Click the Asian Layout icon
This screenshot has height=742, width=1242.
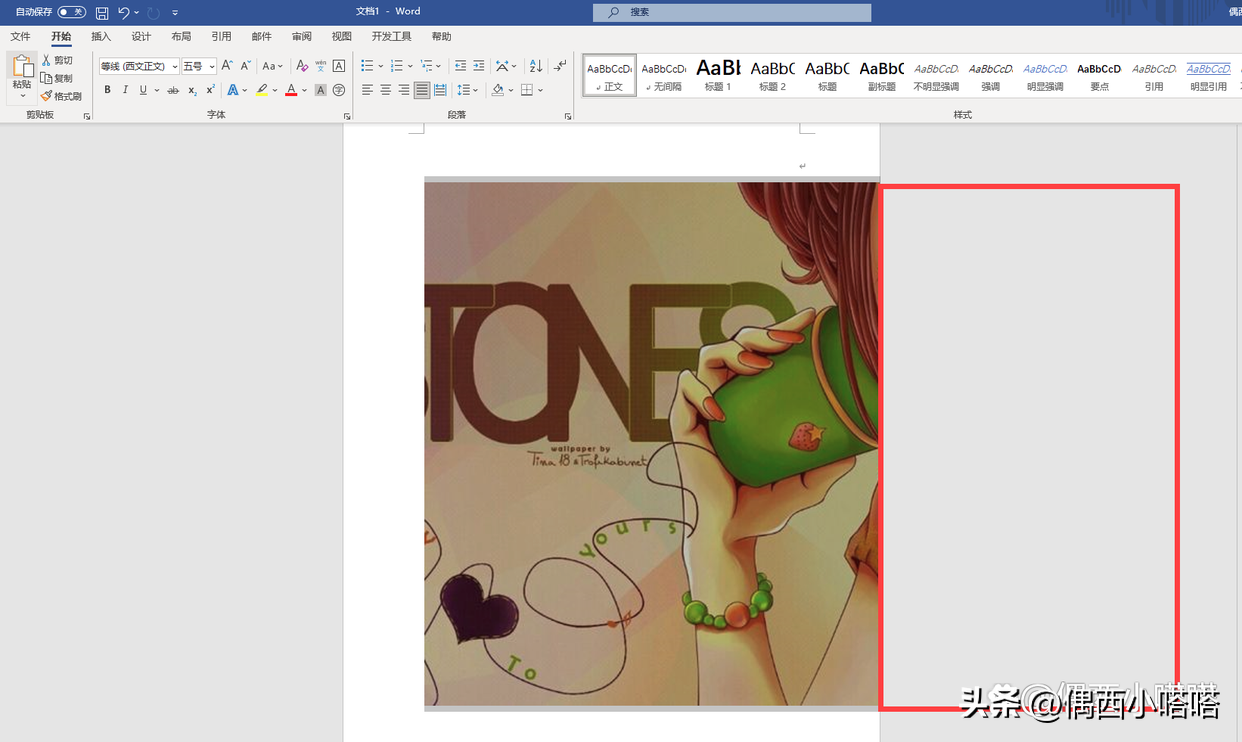pos(502,66)
